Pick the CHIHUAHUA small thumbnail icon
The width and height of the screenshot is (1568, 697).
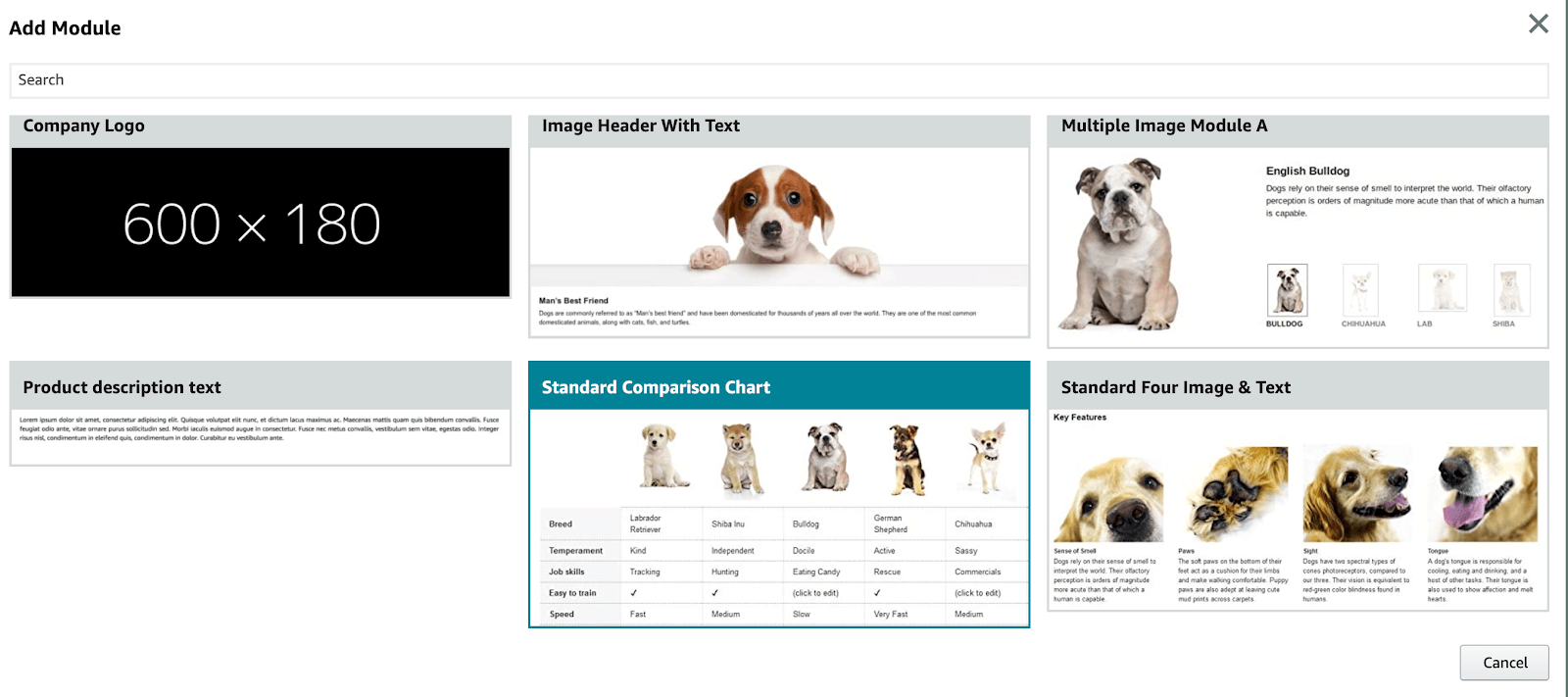coord(1360,290)
